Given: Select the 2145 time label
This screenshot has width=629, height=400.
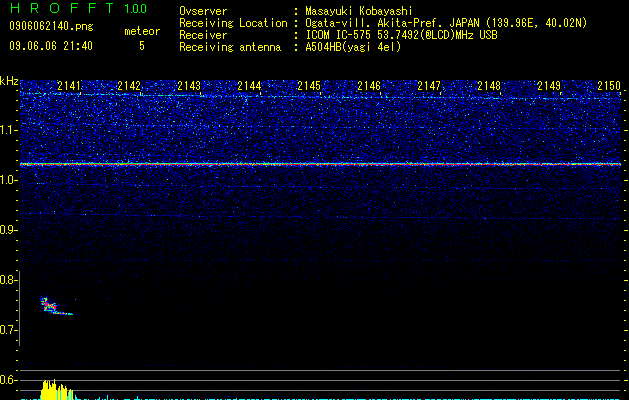Looking at the screenshot, I should pos(309,86).
